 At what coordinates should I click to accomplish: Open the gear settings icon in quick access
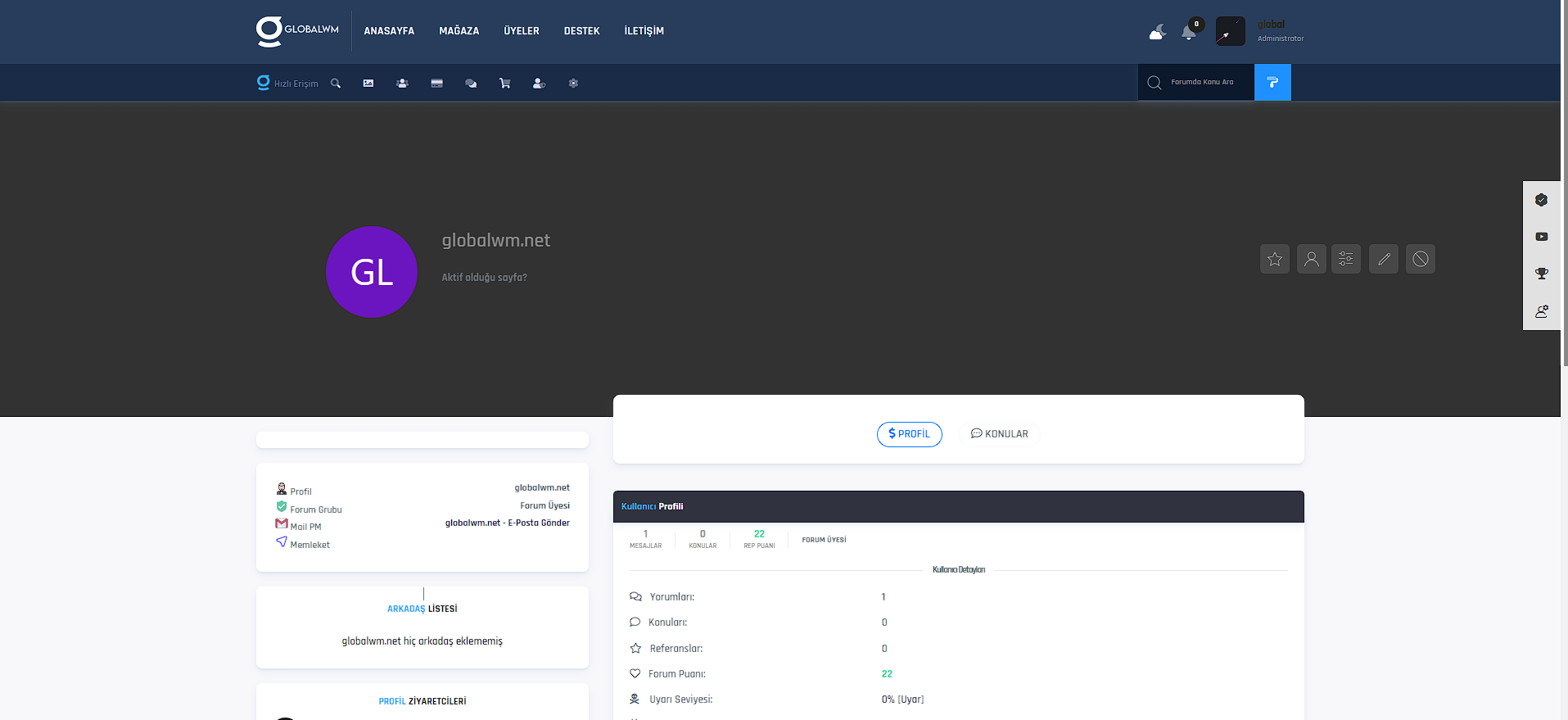[x=573, y=84]
